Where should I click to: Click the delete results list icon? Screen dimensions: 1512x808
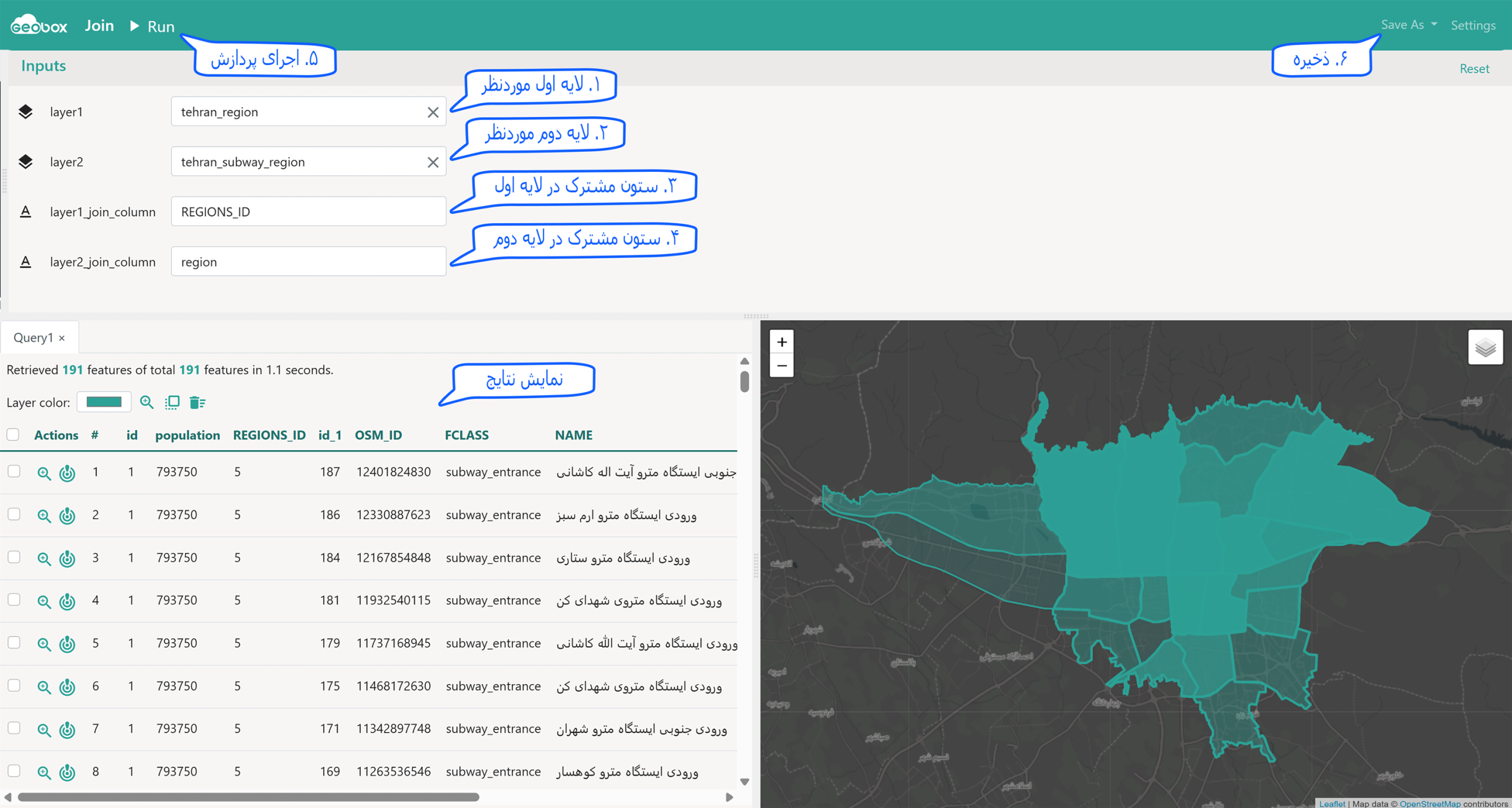pyautogui.click(x=197, y=403)
